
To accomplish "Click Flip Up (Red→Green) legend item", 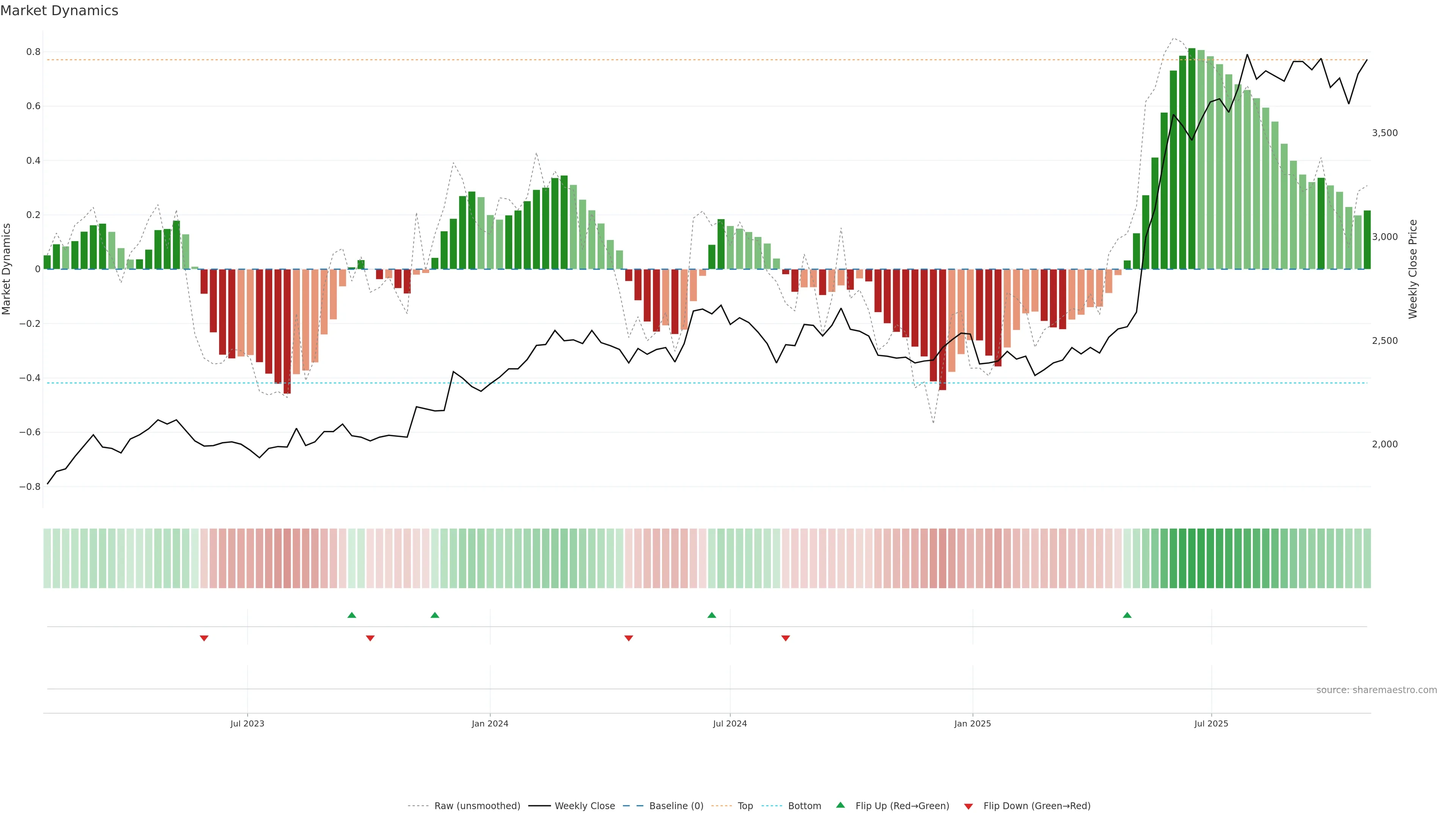I will tap(902, 806).
